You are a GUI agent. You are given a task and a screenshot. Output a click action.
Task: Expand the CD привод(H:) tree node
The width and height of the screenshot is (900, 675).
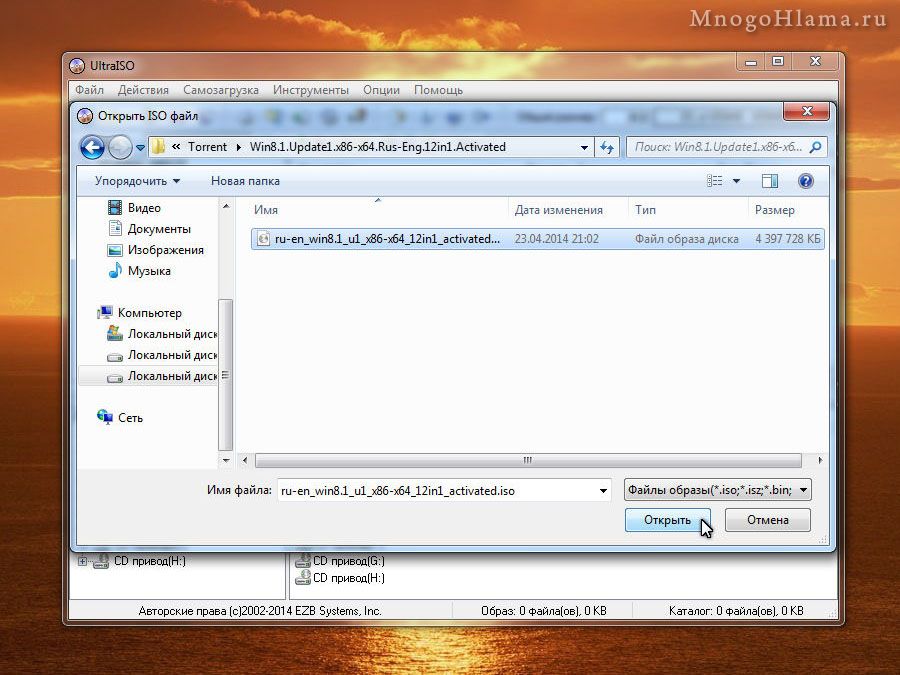83,561
